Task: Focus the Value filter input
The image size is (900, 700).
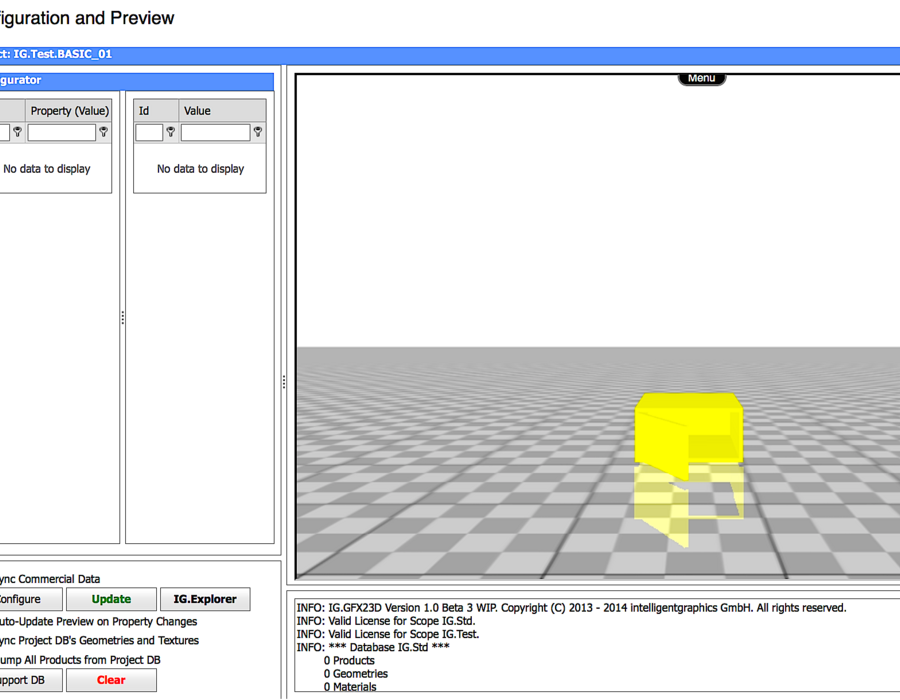Action: click(x=215, y=133)
